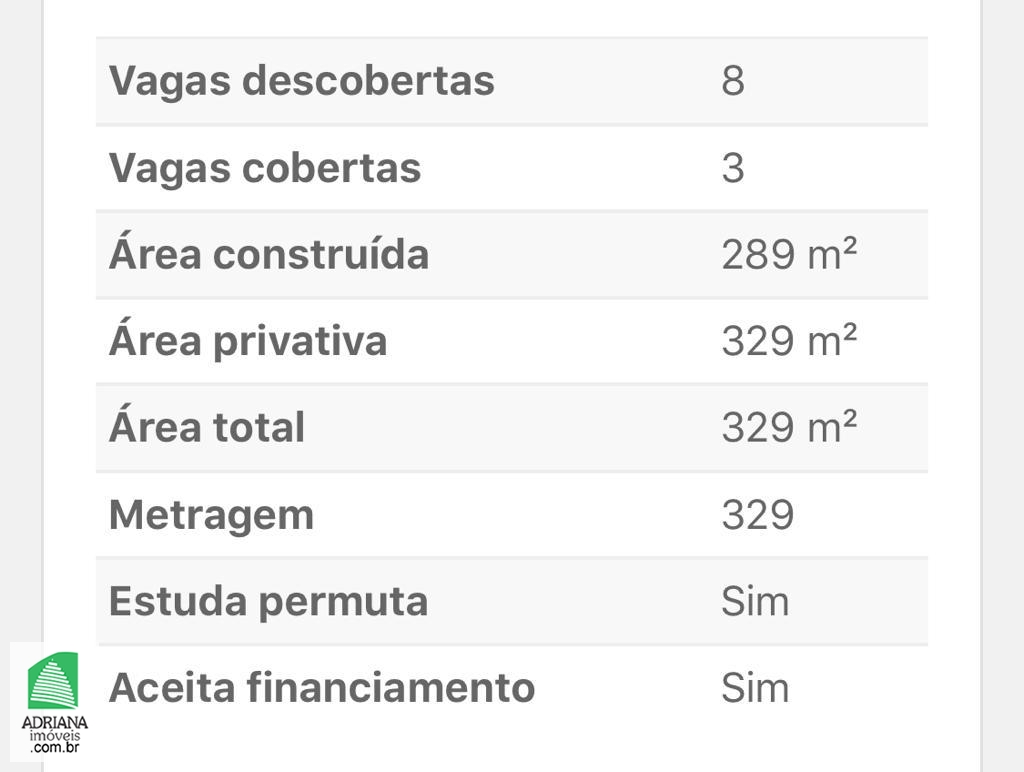Click the value 3 for Vagas cobertas
Viewport: 1024px width, 772px height.
point(733,168)
